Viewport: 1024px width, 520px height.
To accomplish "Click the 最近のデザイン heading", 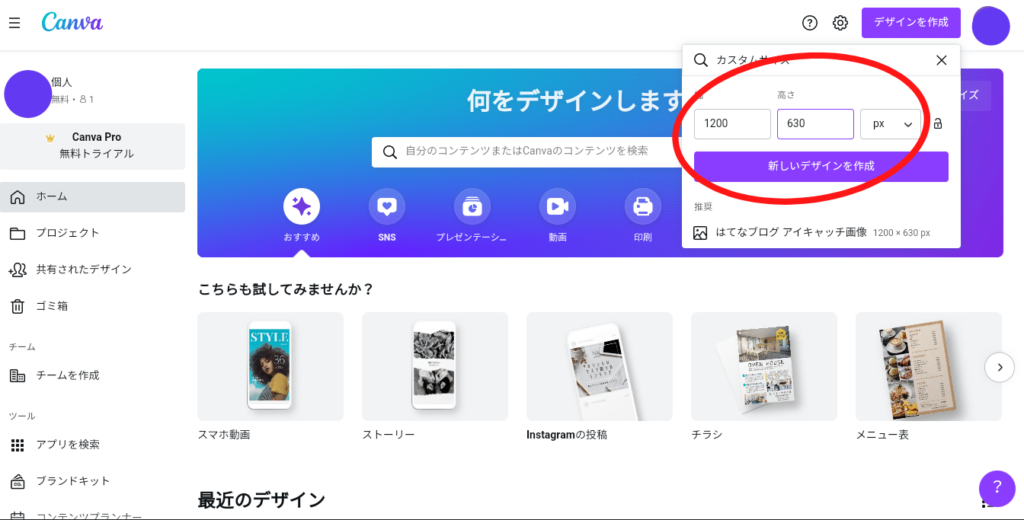I will click(x=261, y=501).
